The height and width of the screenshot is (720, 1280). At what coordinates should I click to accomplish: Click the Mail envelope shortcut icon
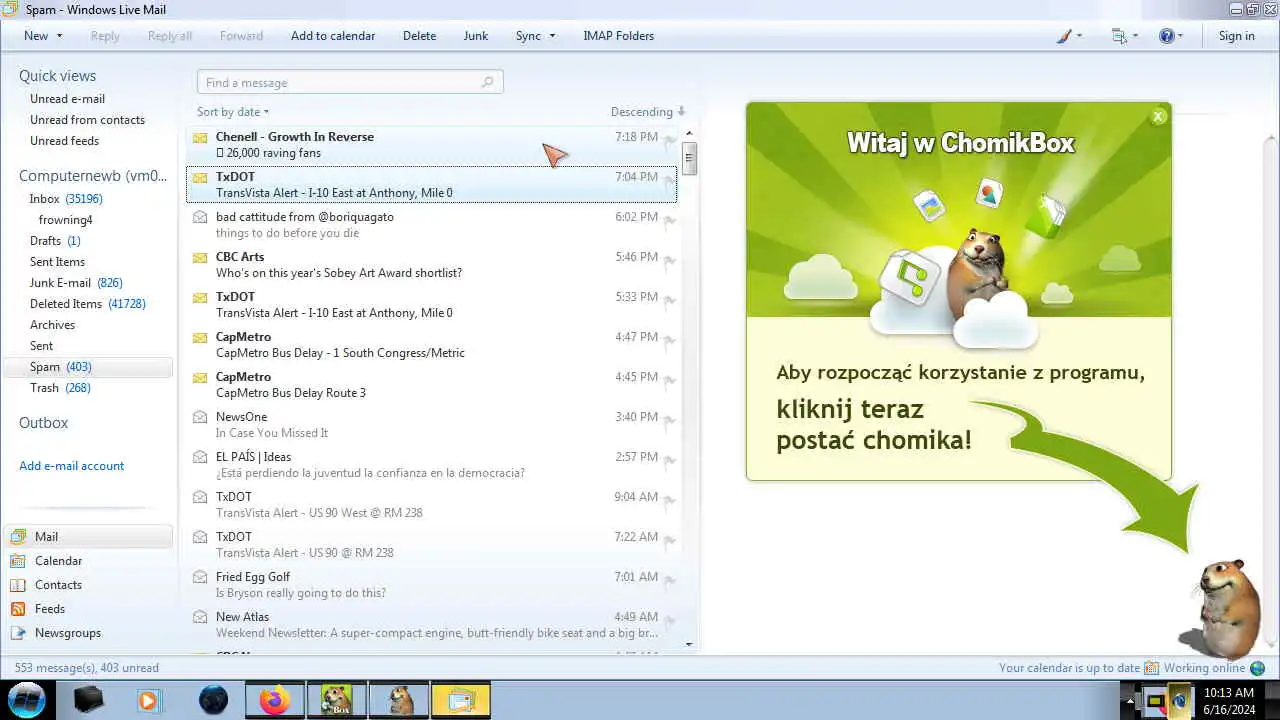point(17,537)
